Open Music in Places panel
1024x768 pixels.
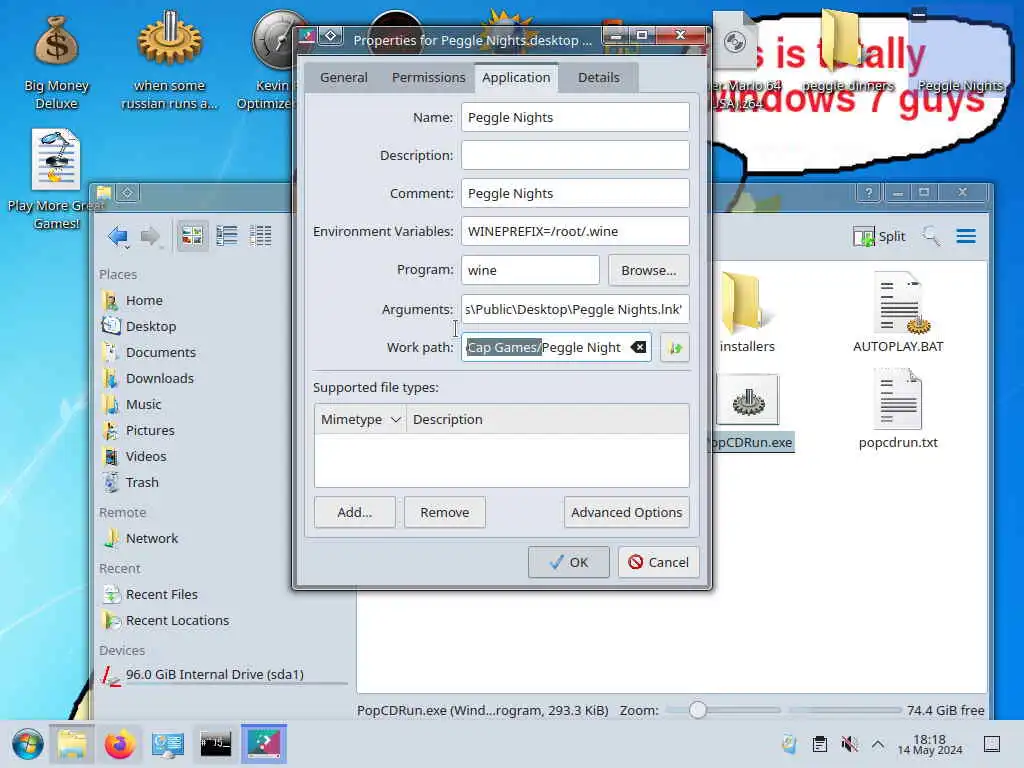pos(143,404)
